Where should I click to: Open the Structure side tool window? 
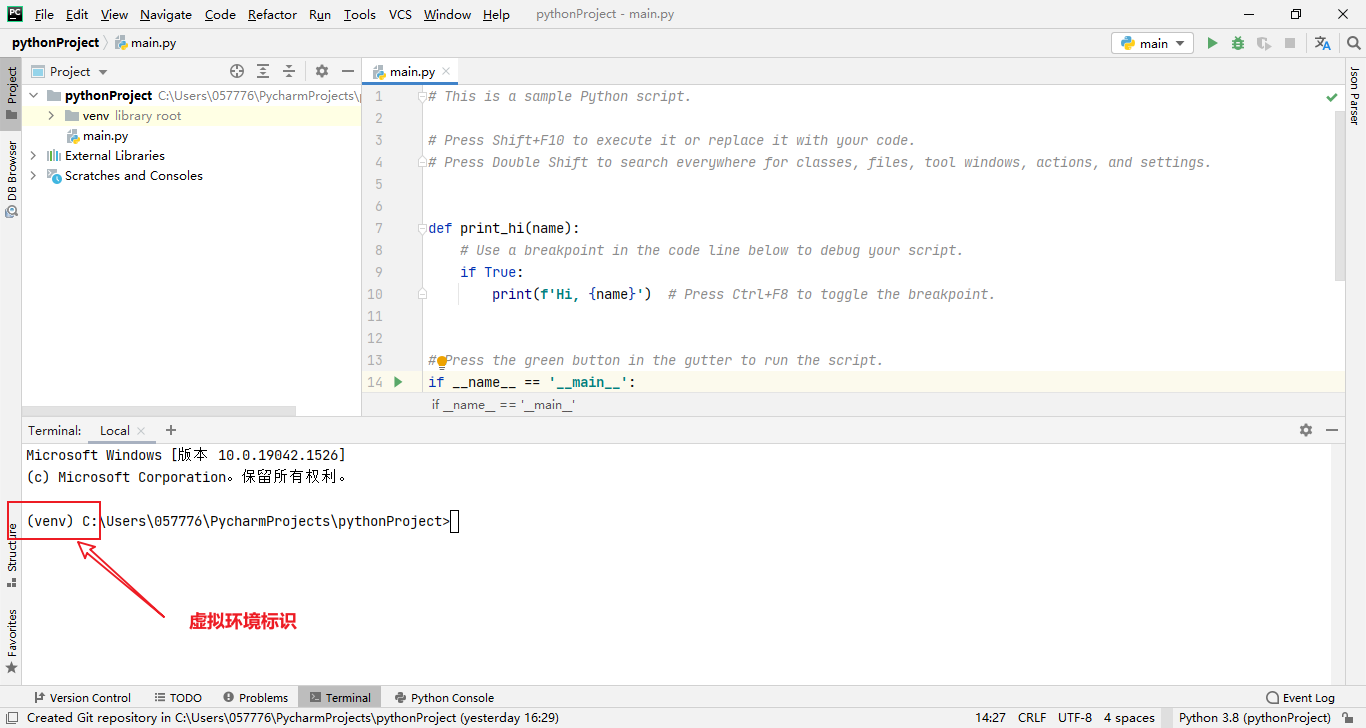coord(12,556)
